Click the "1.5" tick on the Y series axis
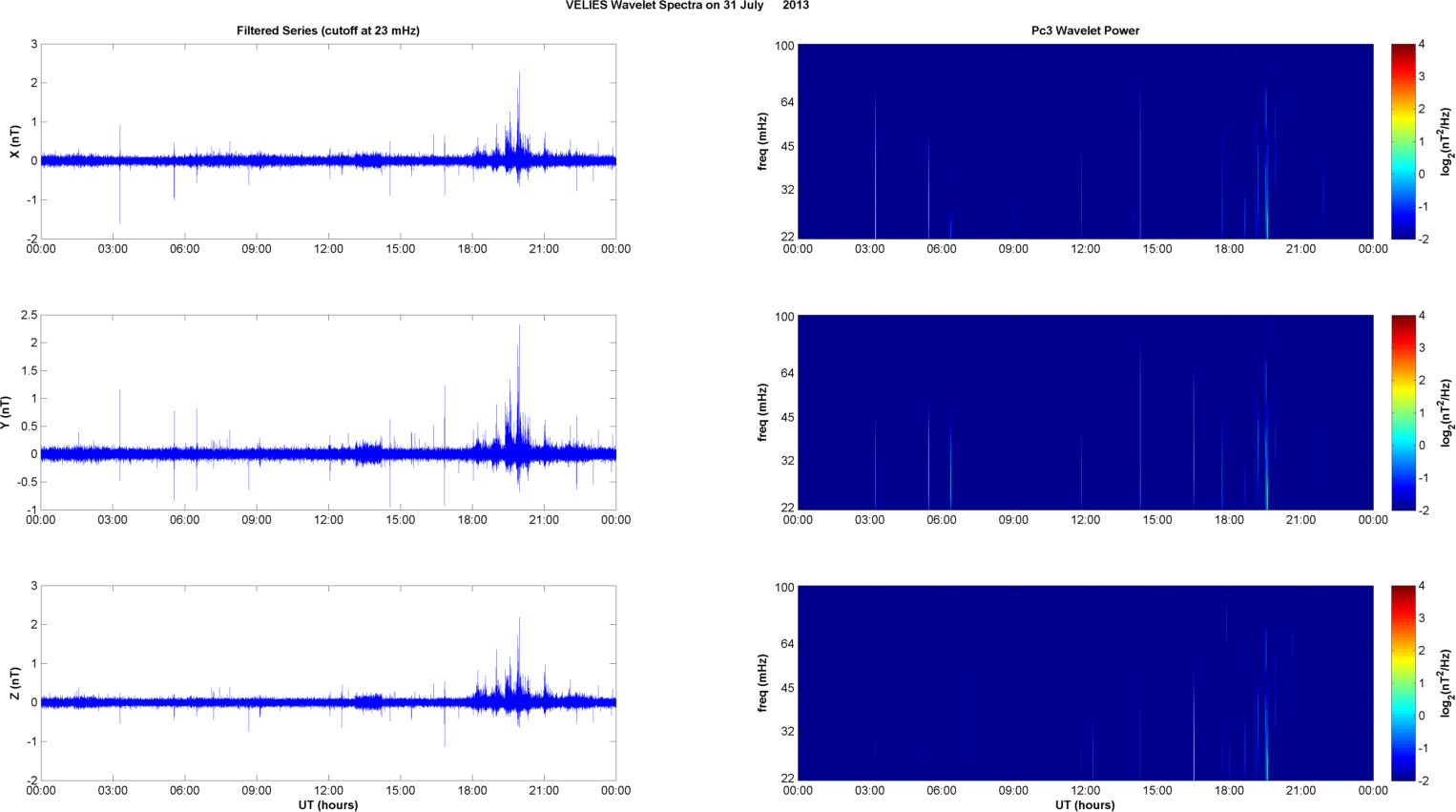This screenshot has height=812, width=1456. pos(29,371)
